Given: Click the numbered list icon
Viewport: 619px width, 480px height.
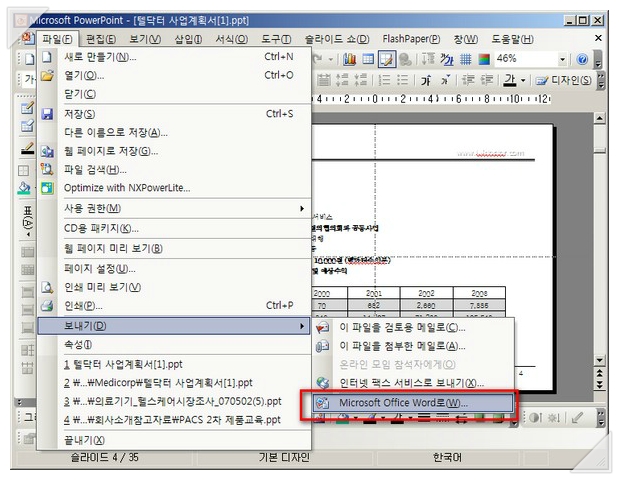Looking at the screenshot, I should pos(385,80).
